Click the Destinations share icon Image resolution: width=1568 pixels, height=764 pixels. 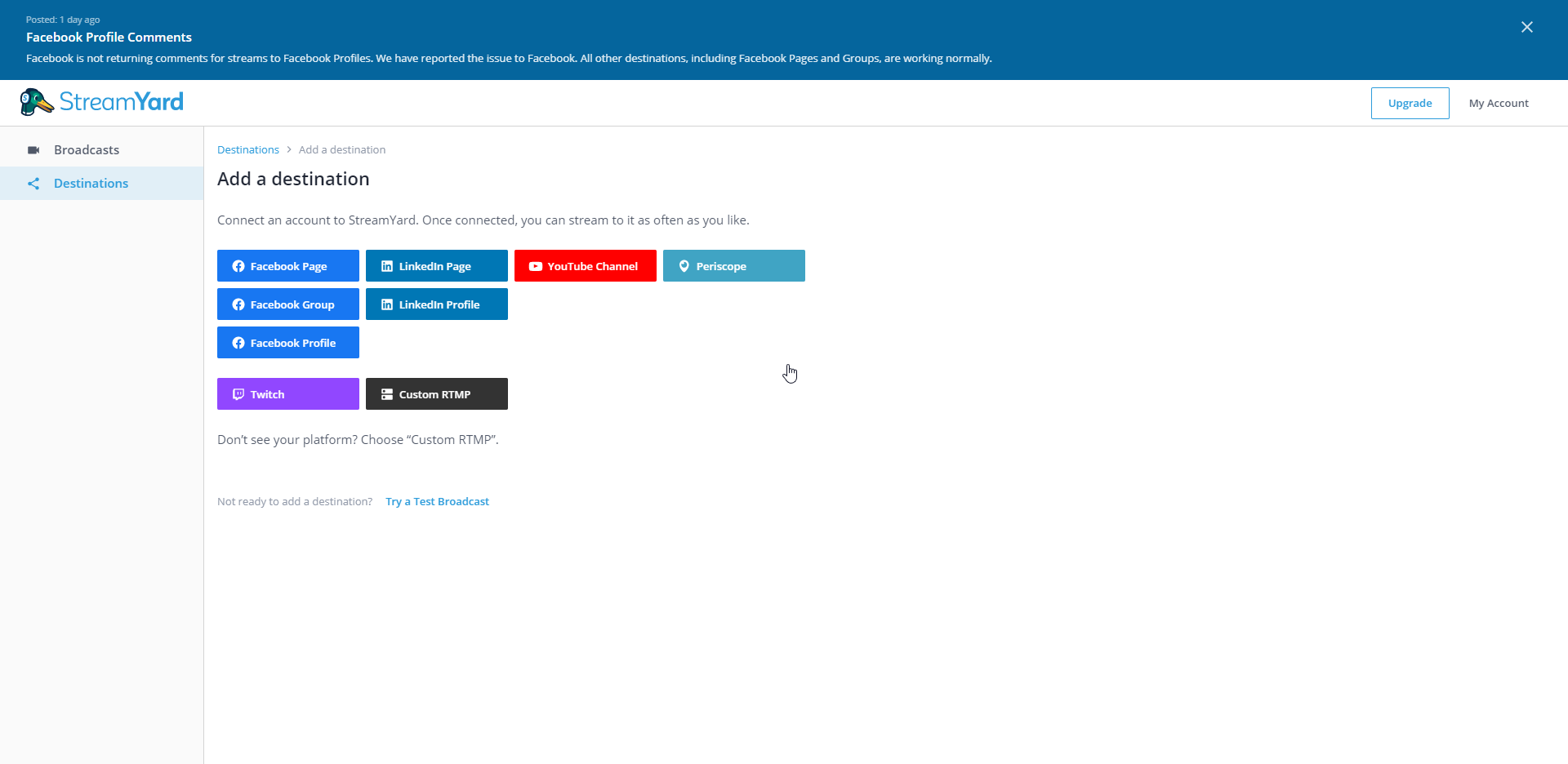click(x=33, y=184)
